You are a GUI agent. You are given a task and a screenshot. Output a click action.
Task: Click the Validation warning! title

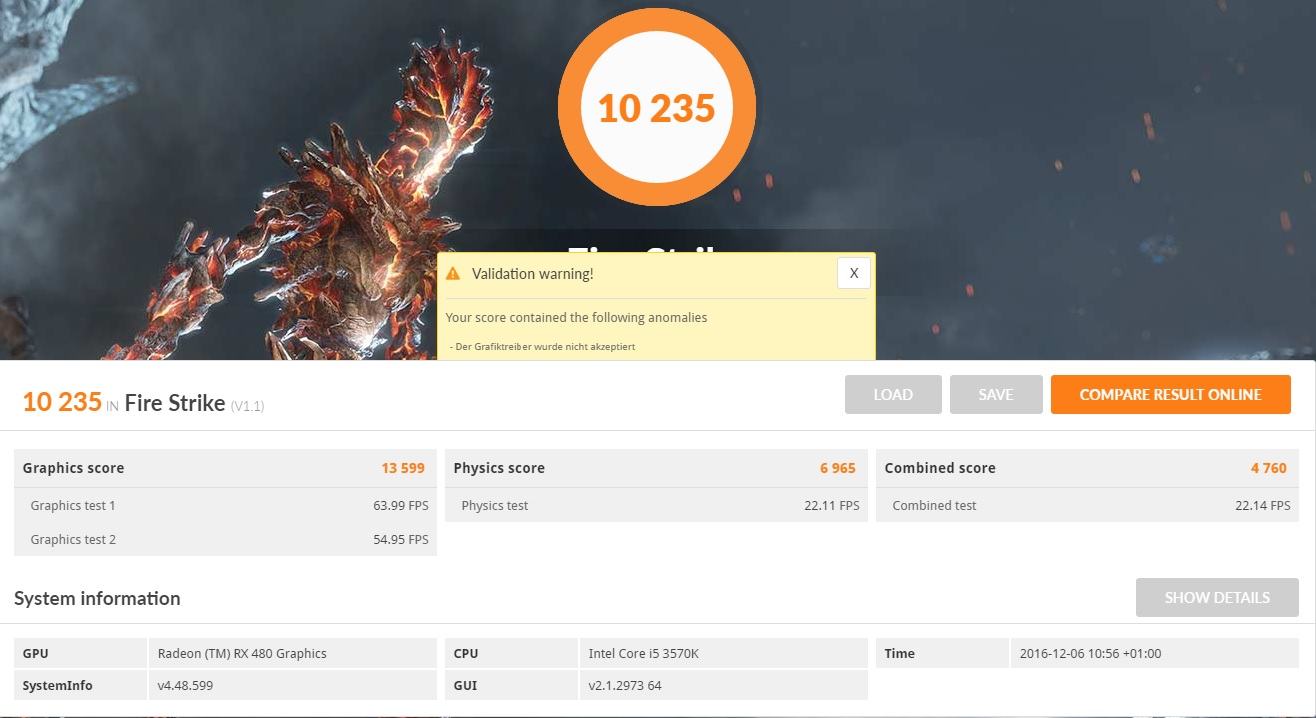(x=533, y=273)
